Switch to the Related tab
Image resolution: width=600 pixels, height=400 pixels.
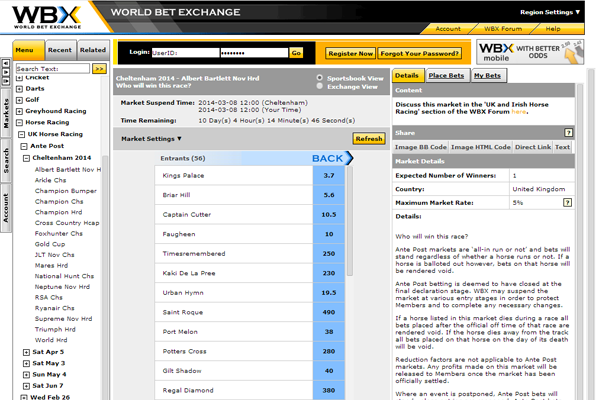pos(93,50)
